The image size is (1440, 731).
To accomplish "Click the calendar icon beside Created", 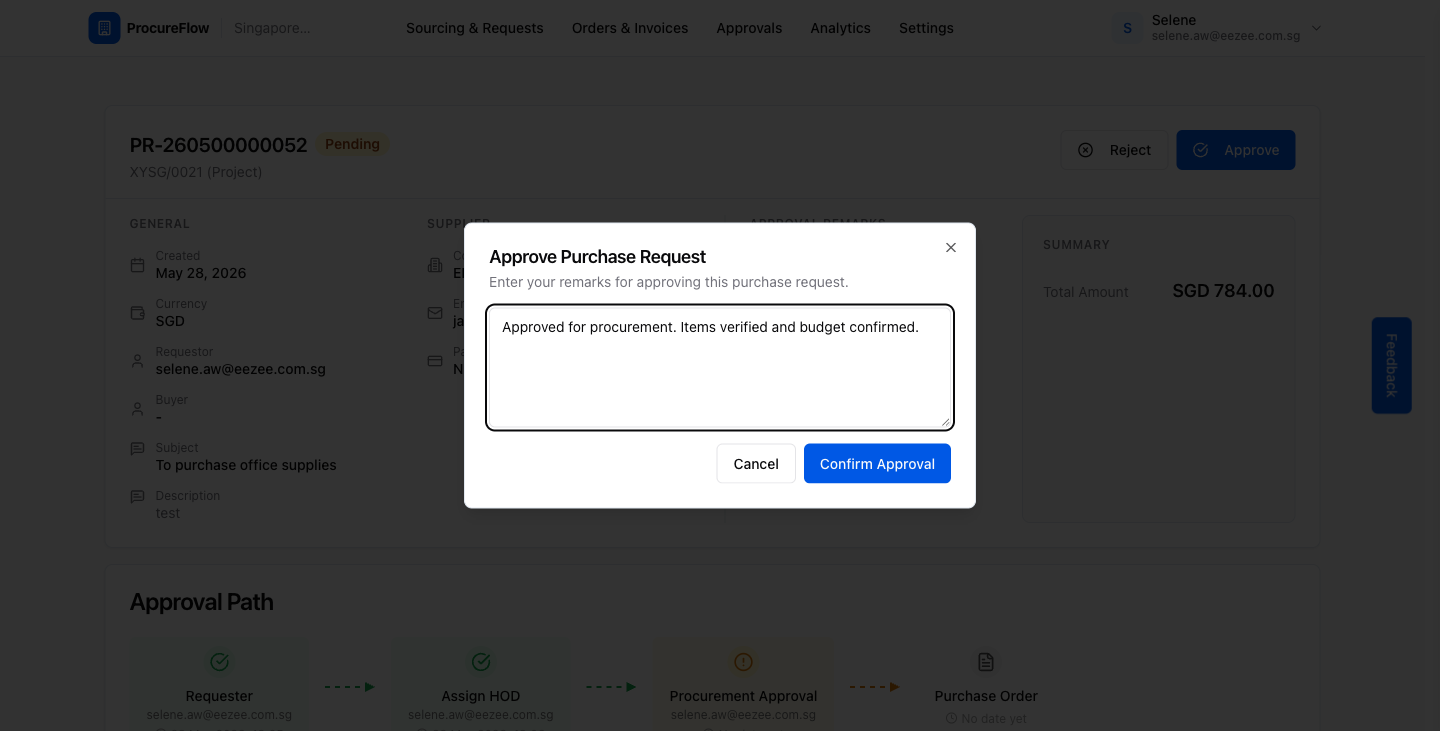I will point(138,265).
